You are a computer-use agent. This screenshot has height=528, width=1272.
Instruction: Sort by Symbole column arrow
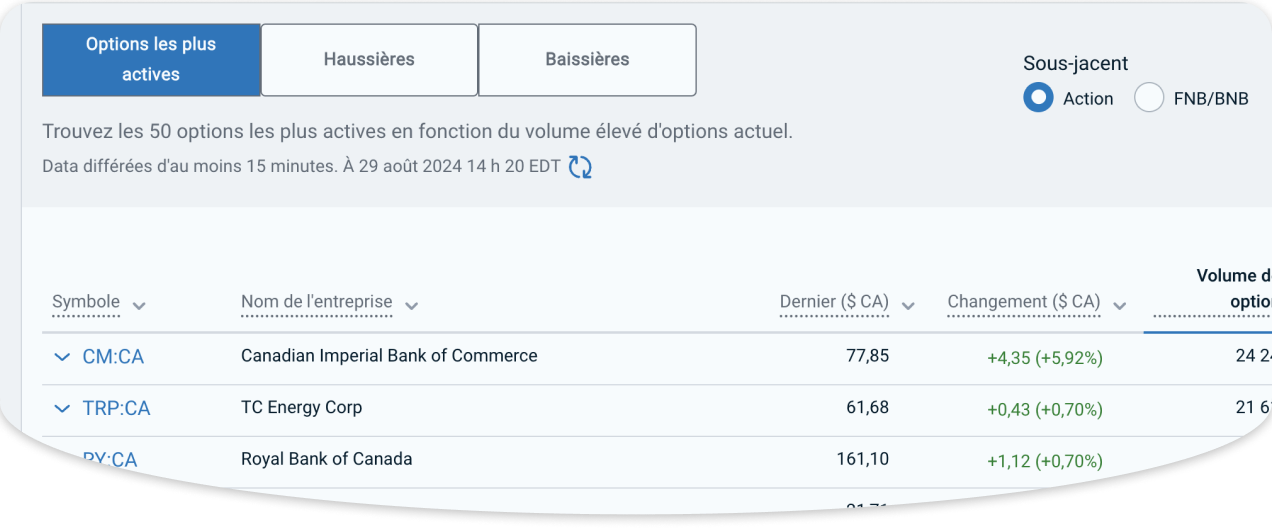click(139, 306)
